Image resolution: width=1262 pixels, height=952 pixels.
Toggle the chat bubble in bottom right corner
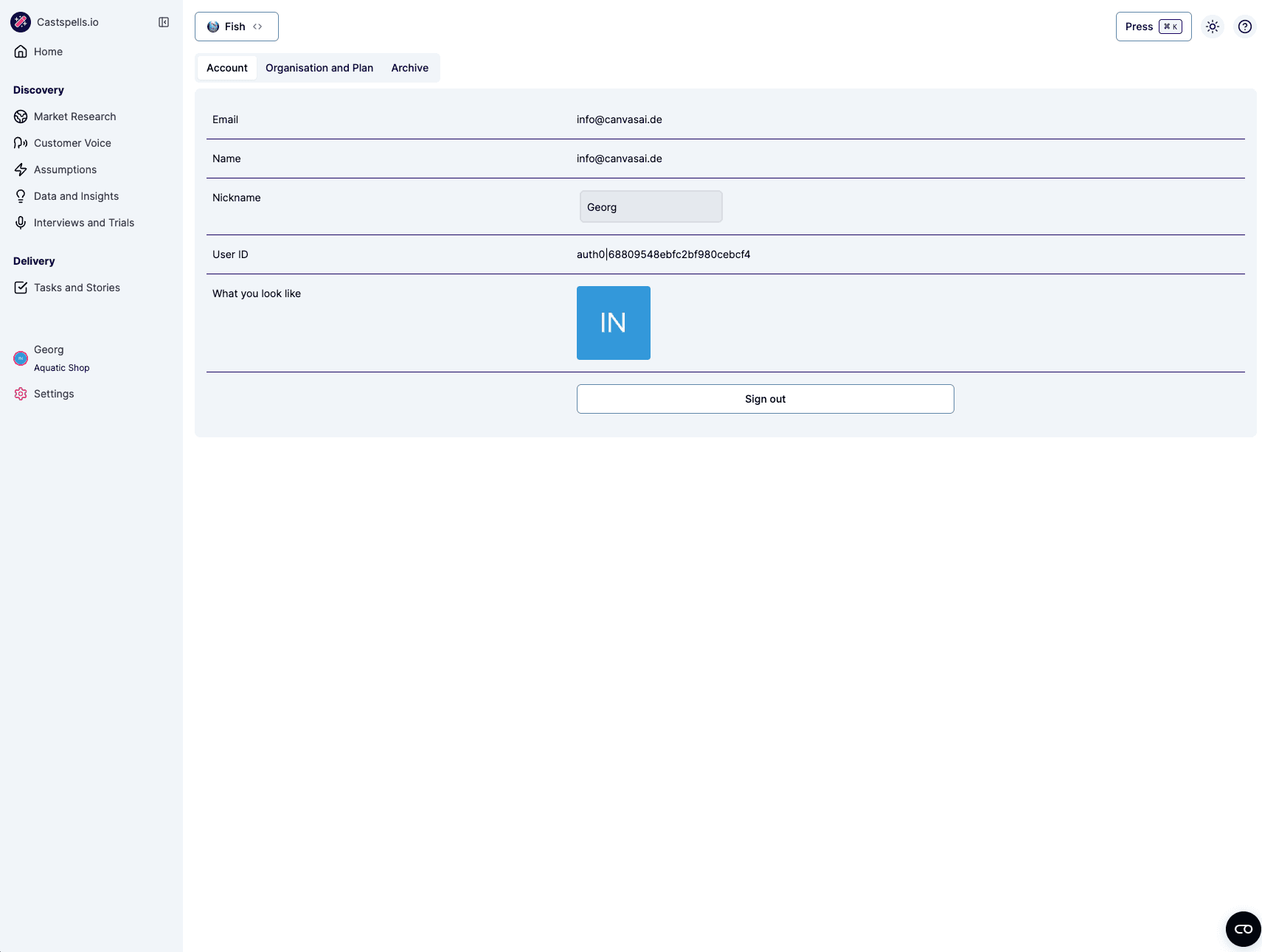(1244, 928)
